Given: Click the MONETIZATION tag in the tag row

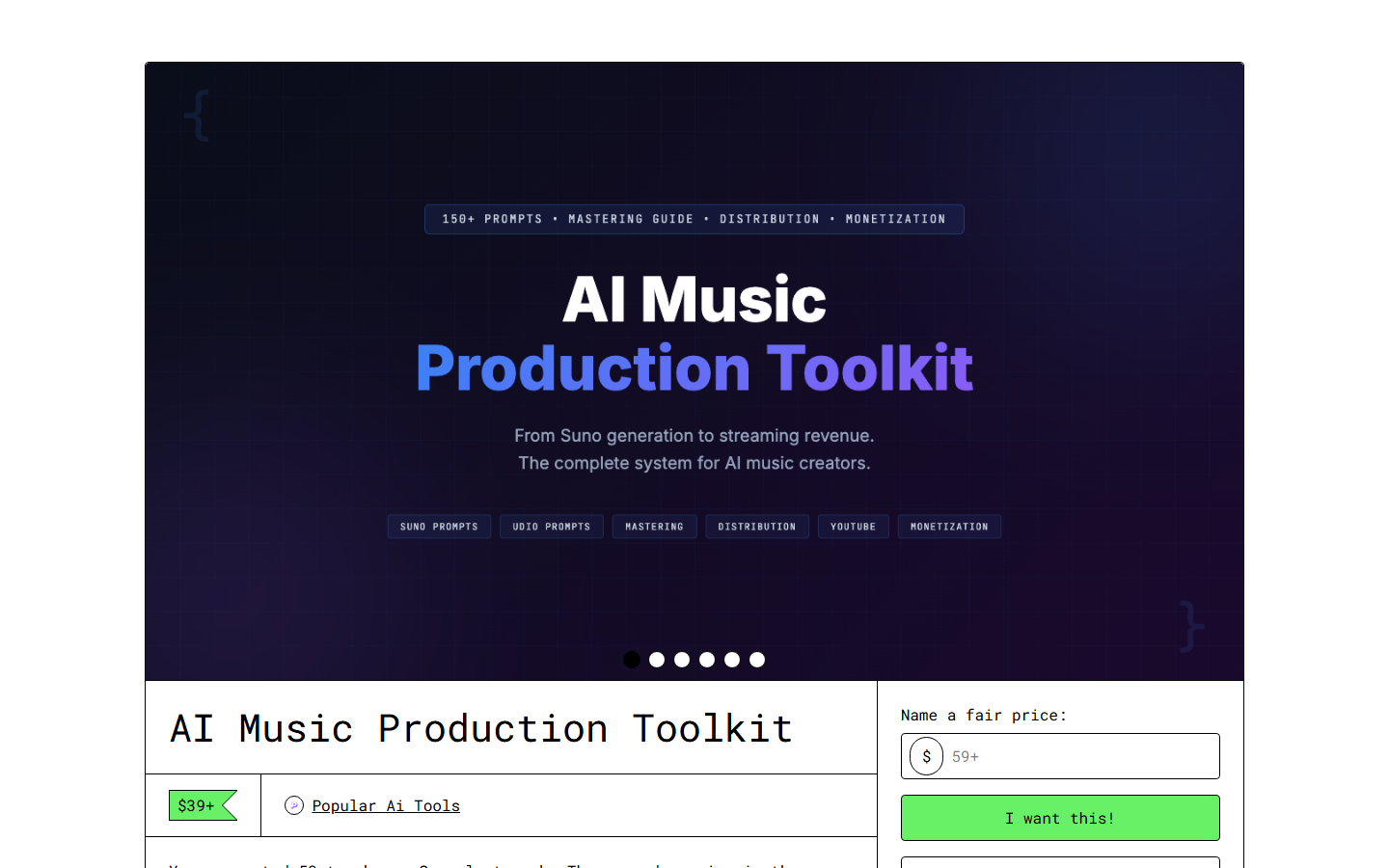Looking at the screenshot, I should tap(949, 527).
